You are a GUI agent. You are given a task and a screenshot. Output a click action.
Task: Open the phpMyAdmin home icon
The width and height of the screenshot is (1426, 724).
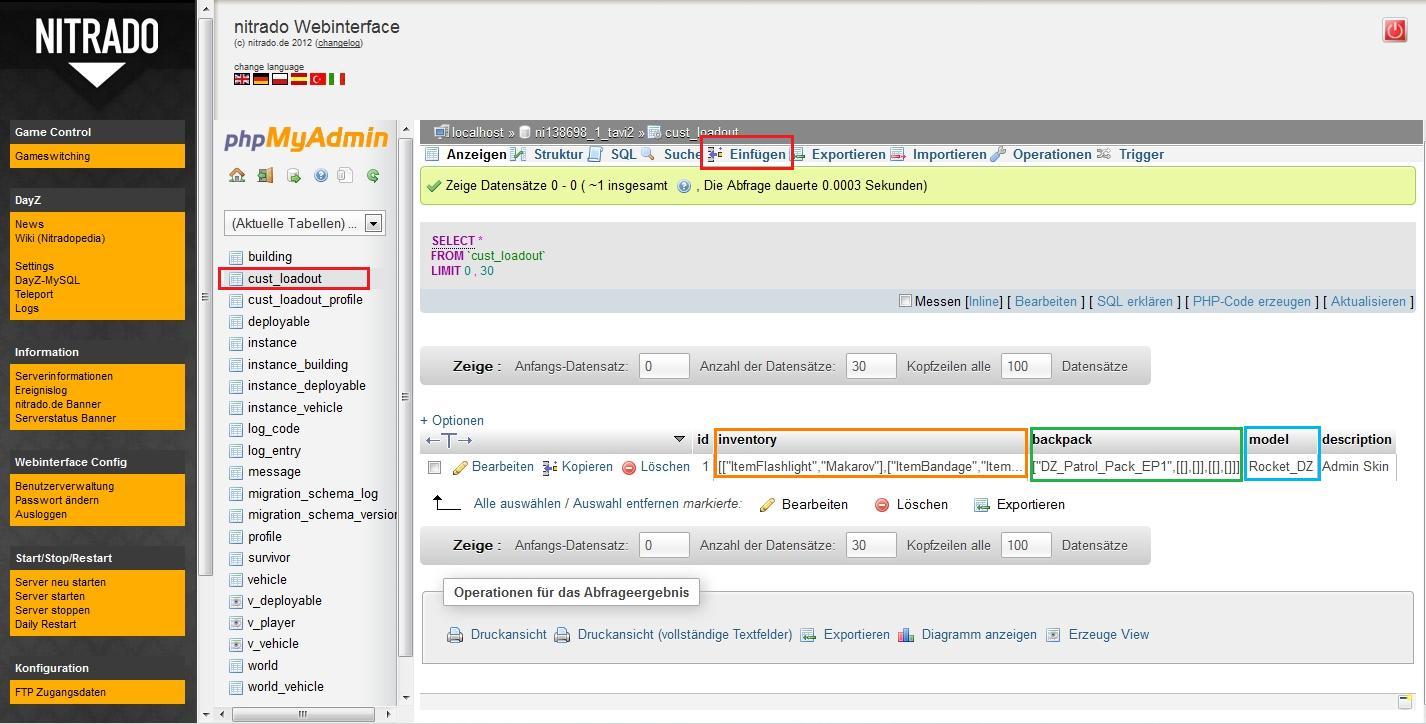pos(237,175)
